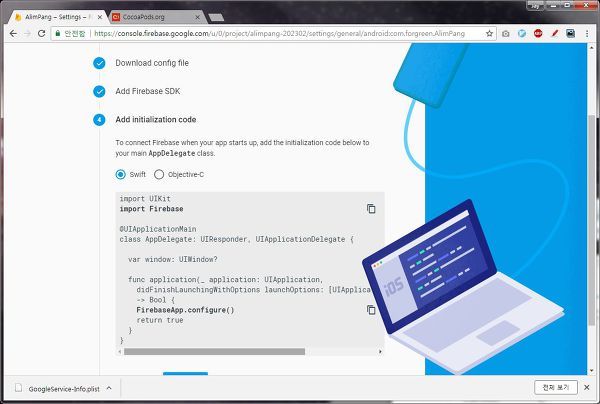Screen dimensions: 600x404
Task: Open a new tab
Action: coord(216,17)
